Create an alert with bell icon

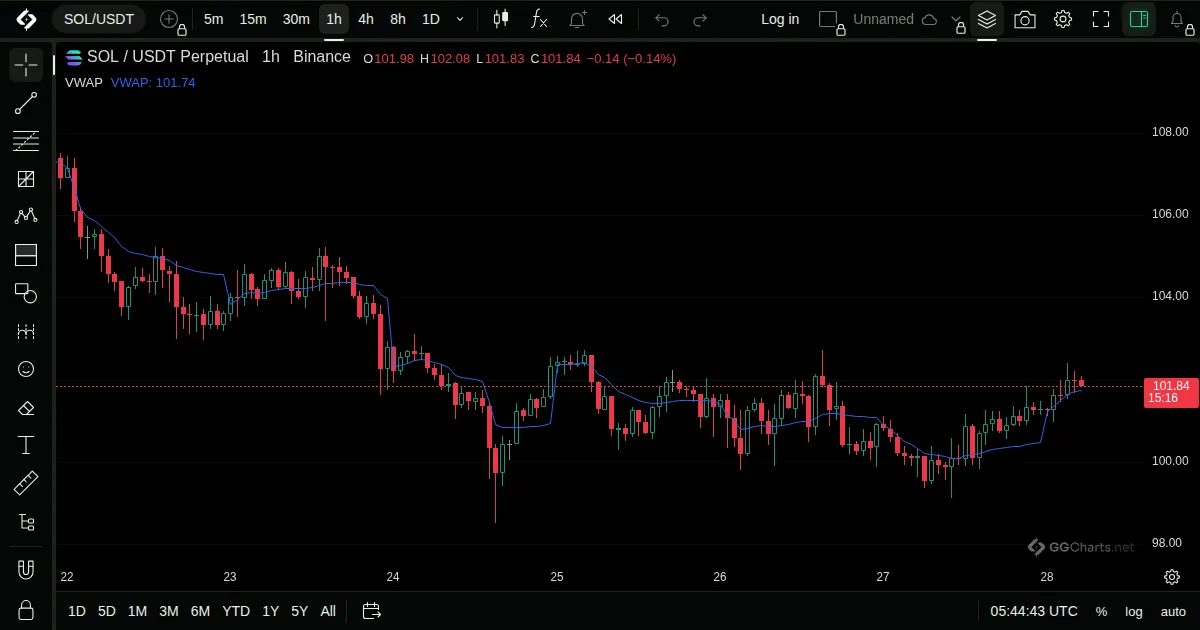(578, 19)
